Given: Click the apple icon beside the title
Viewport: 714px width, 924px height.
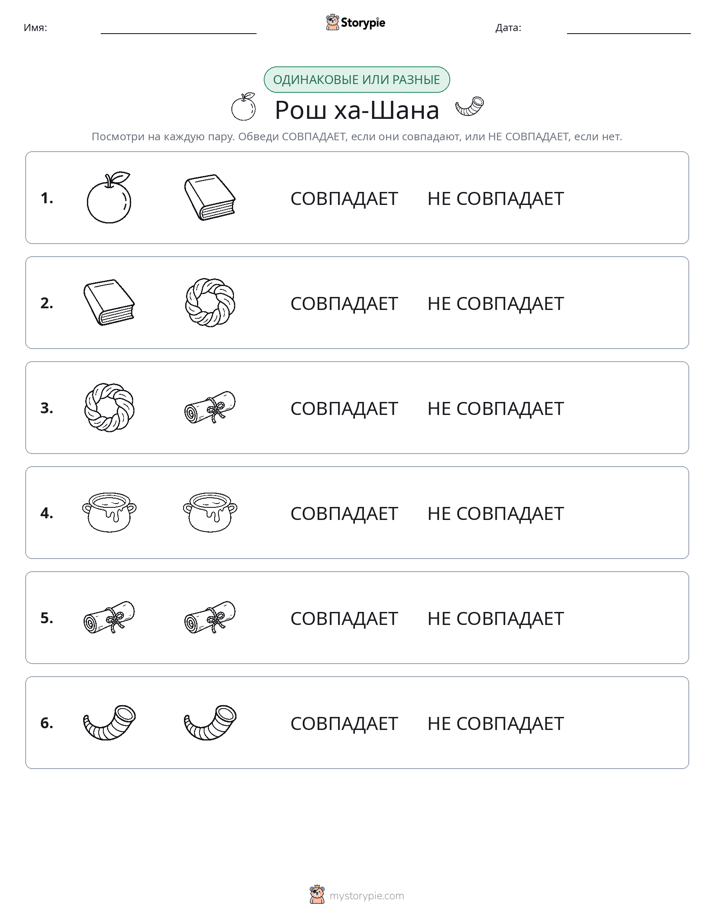Looking at the screenshot, I should coord(243,107).
